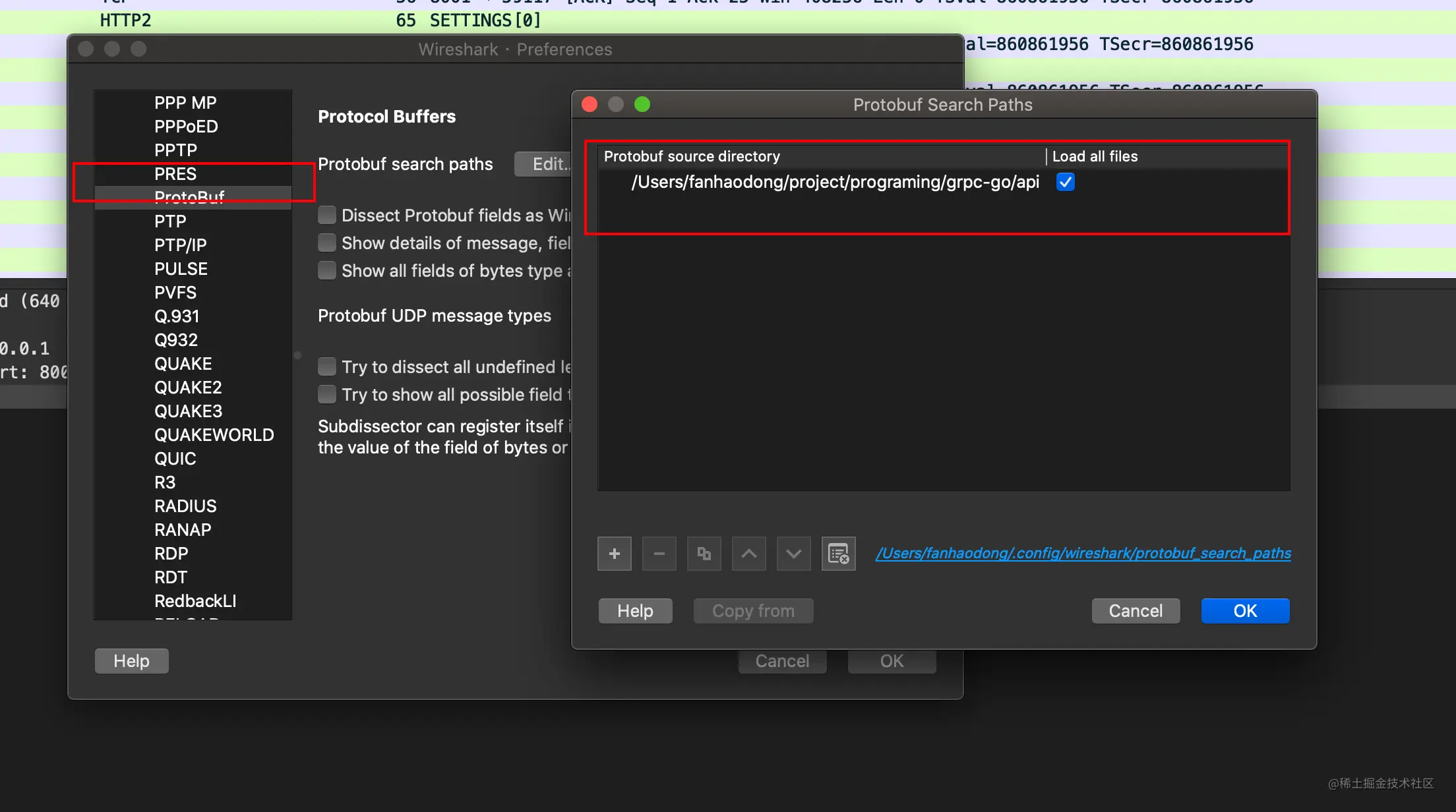The height and width of the screenshot is (812, 1456).
Task: Select PPP MP in the protocol list
Action: [193, 103]
